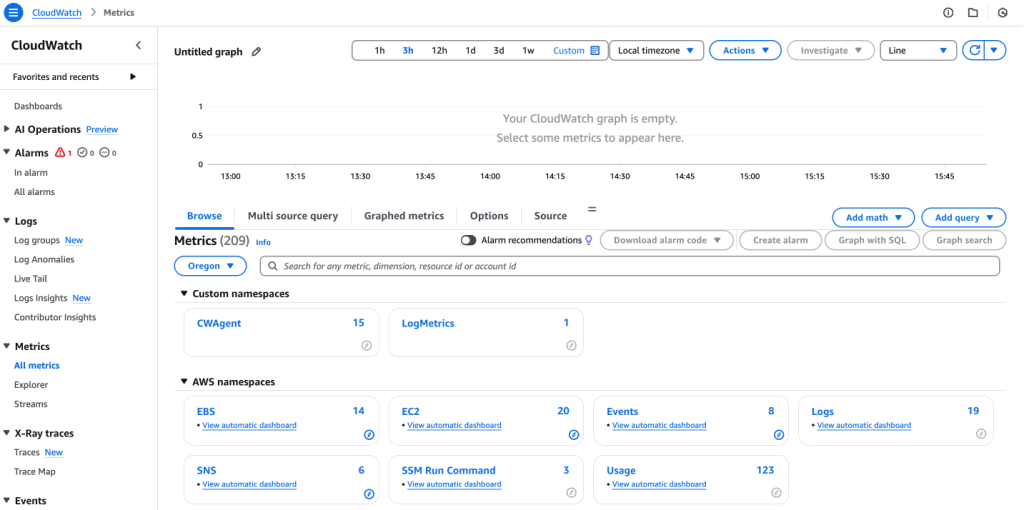The height and width of the screenshot is (510, 1024).
Task: Click the pencil icon to rename graph
Action: pyautogui.click(x=257, y=52)
